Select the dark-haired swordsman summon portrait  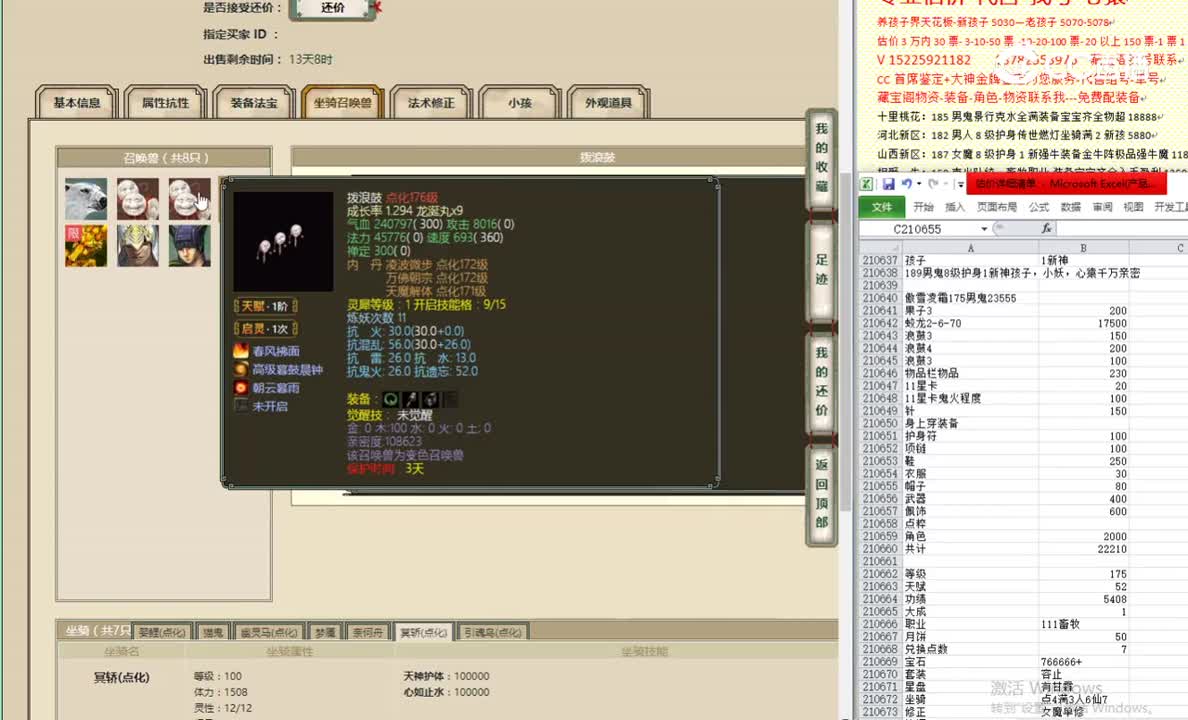[x=189, y=246]
